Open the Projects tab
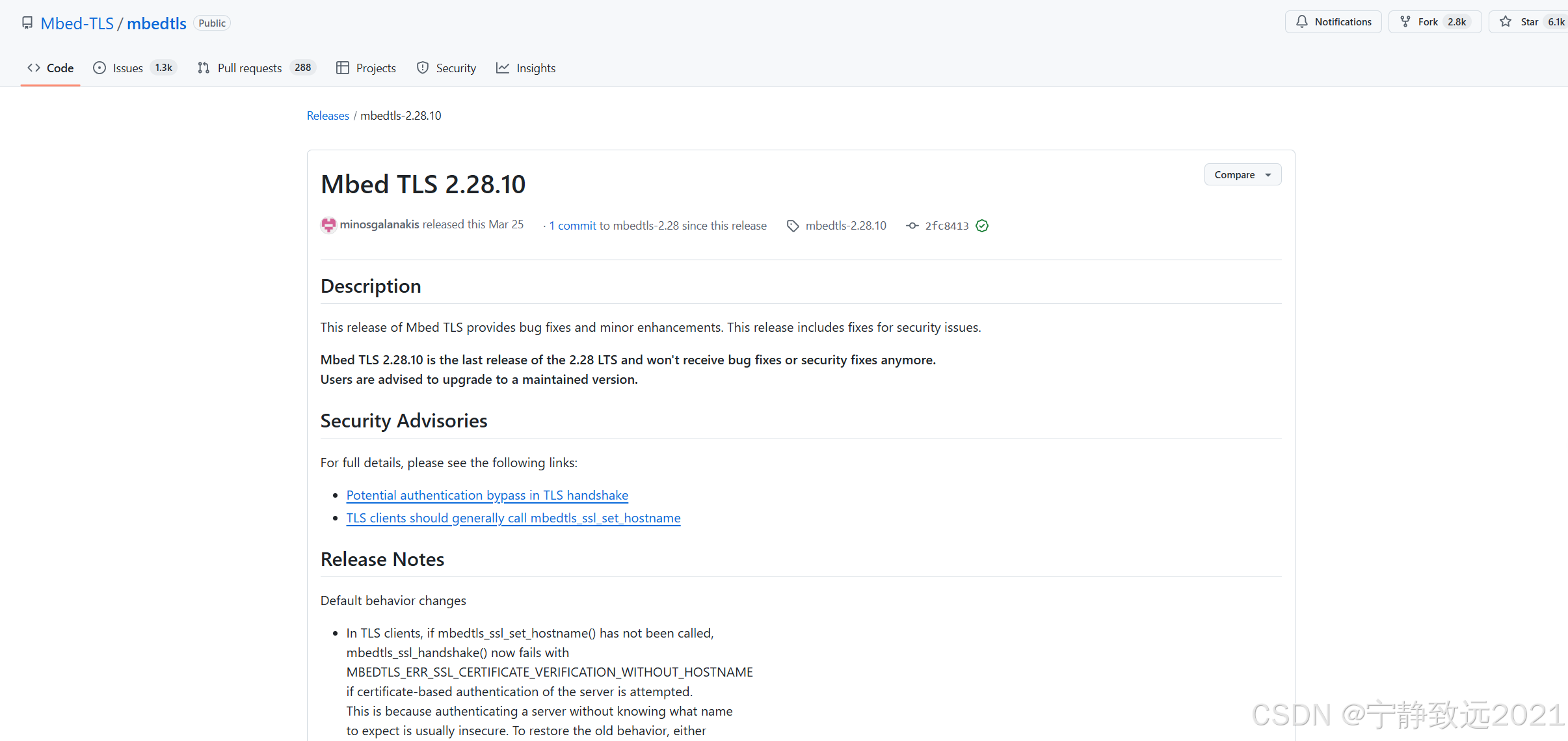This screenshot has height=741, width=1568. pos(366,68)
